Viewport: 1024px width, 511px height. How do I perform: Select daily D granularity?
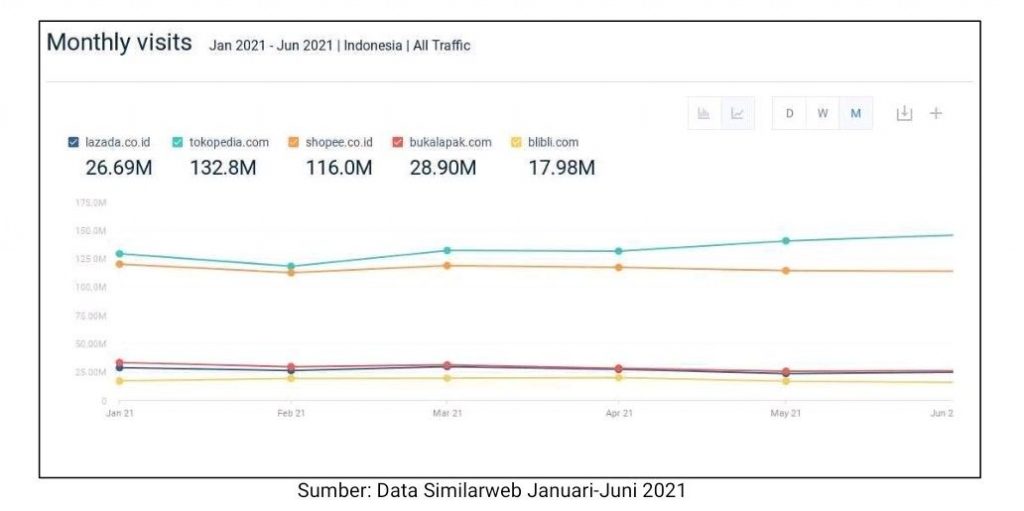(x=789, y=114)
